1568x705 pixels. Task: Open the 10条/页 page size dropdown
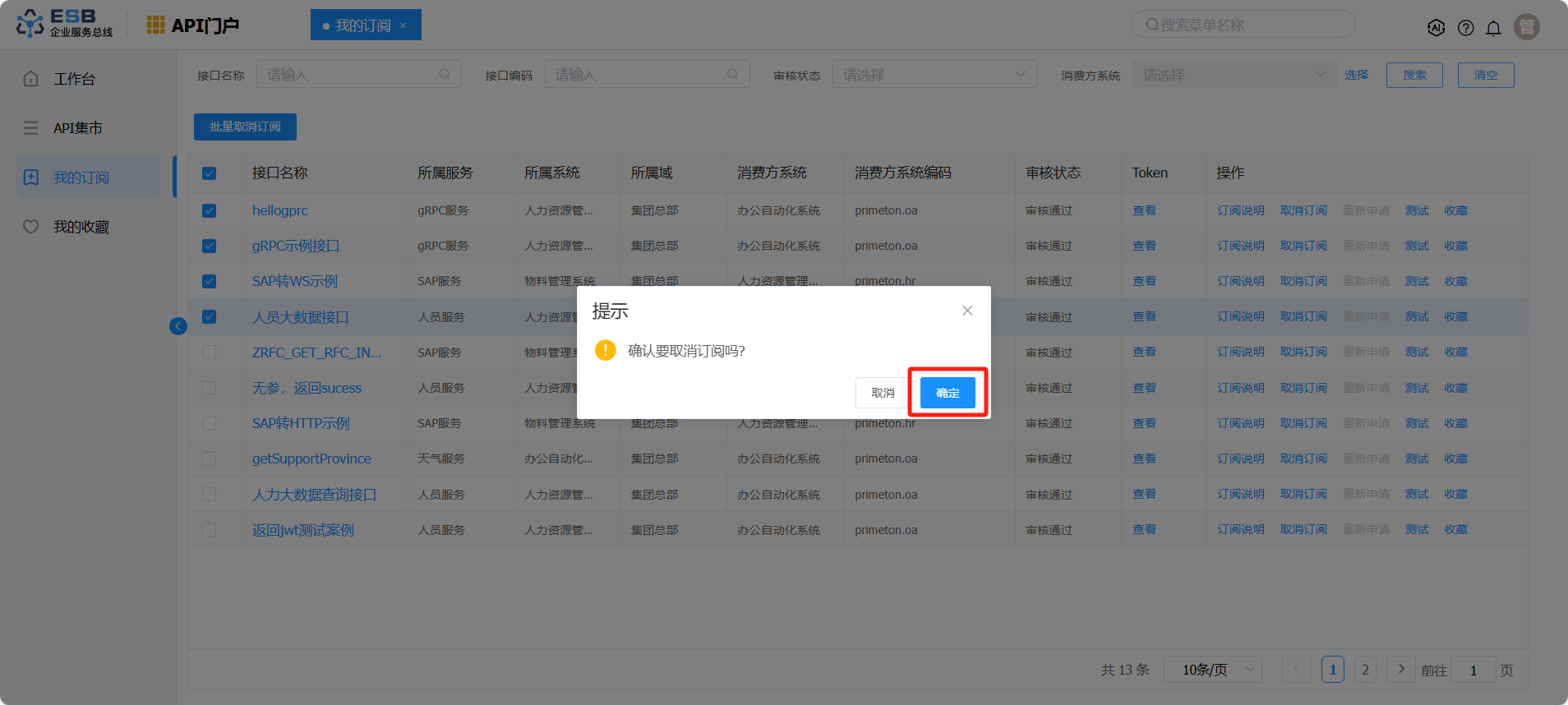click(x=1212, y=670)
